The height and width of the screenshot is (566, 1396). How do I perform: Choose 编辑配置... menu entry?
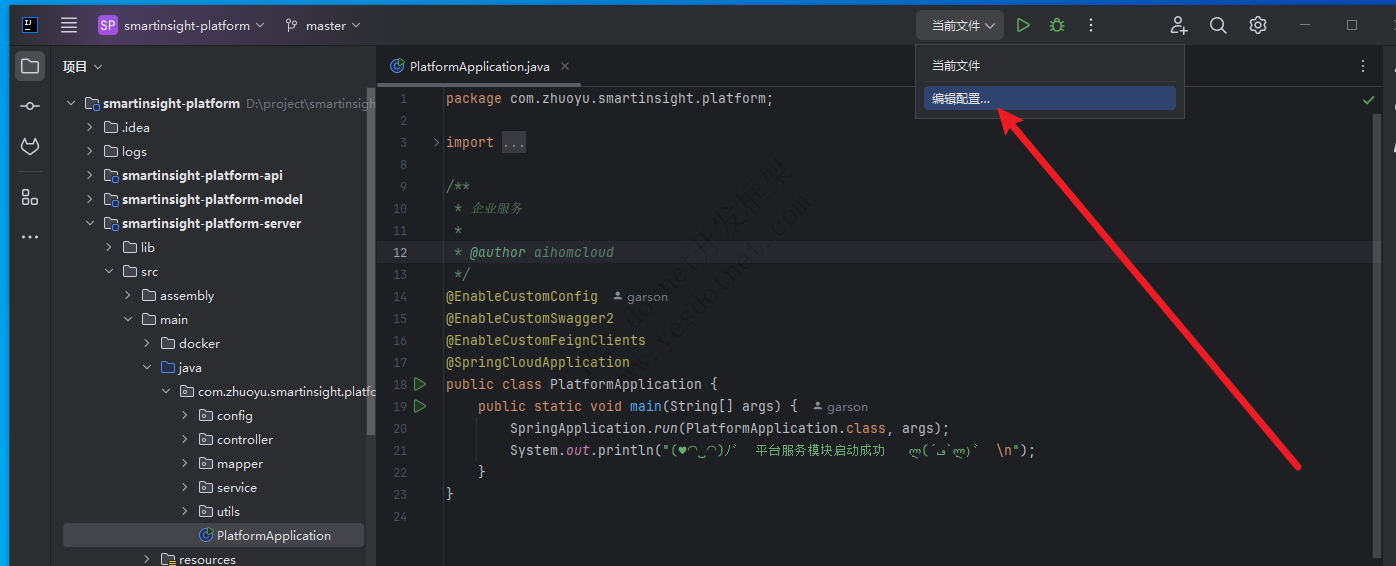1049,98
